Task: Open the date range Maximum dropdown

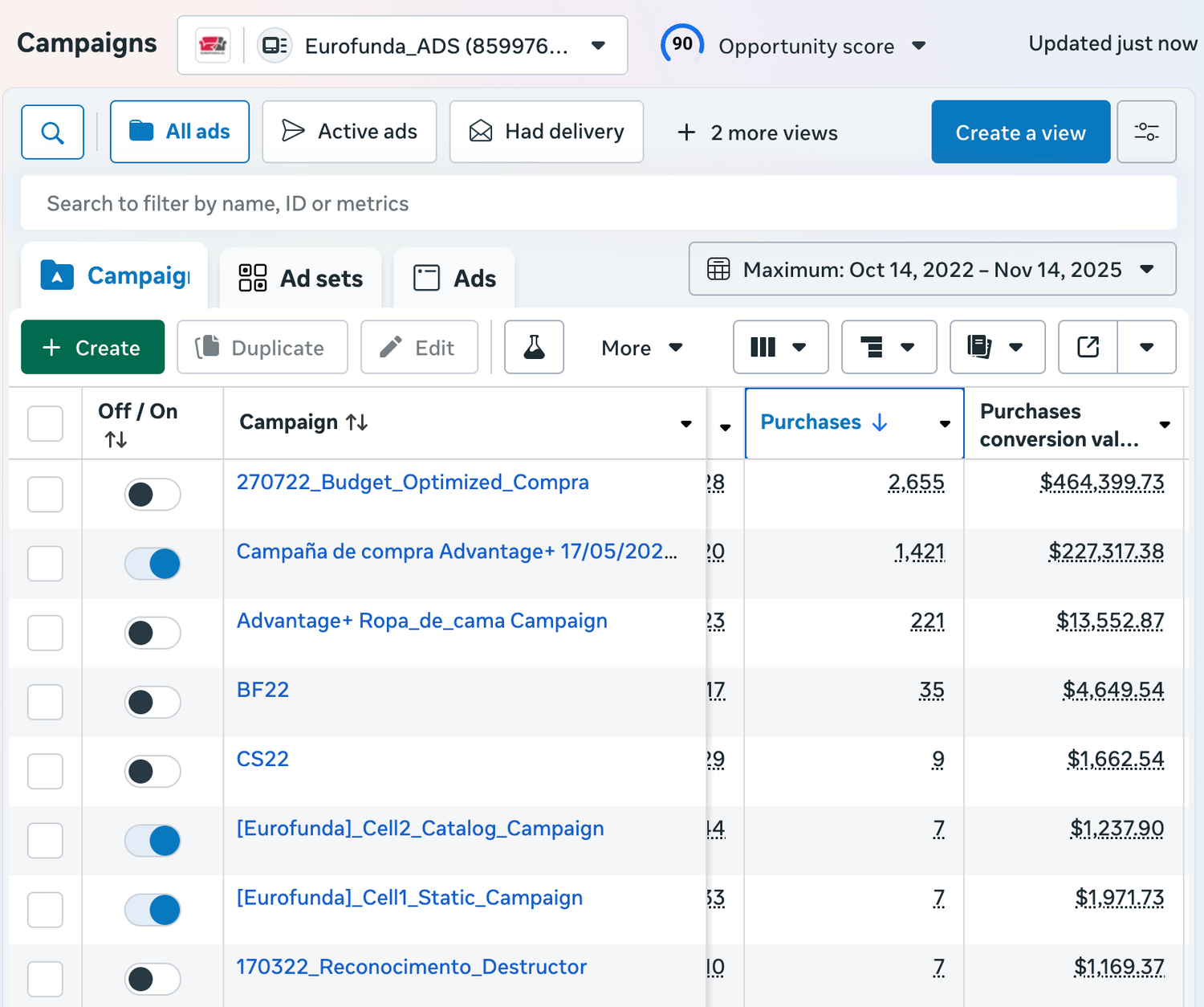Action: point(932,269)
